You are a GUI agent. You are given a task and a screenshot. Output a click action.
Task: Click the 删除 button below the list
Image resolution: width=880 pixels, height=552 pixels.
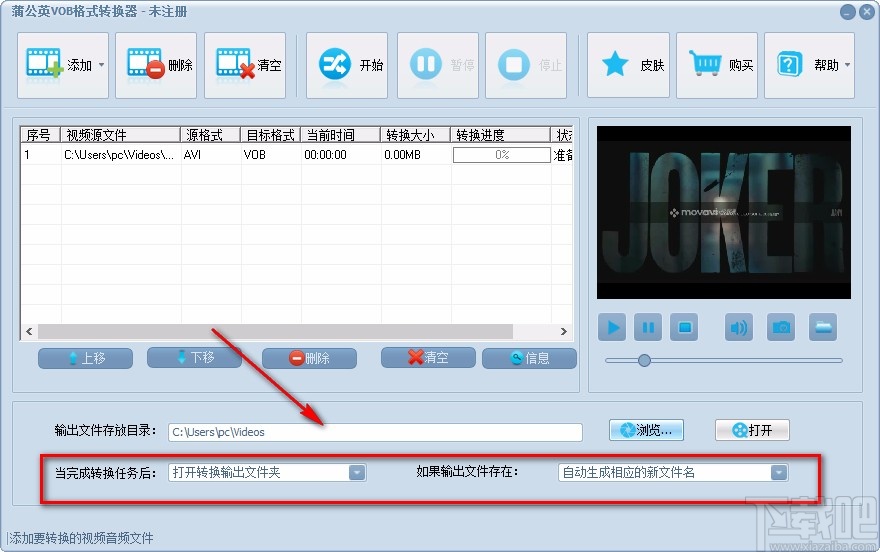(309, 358)
